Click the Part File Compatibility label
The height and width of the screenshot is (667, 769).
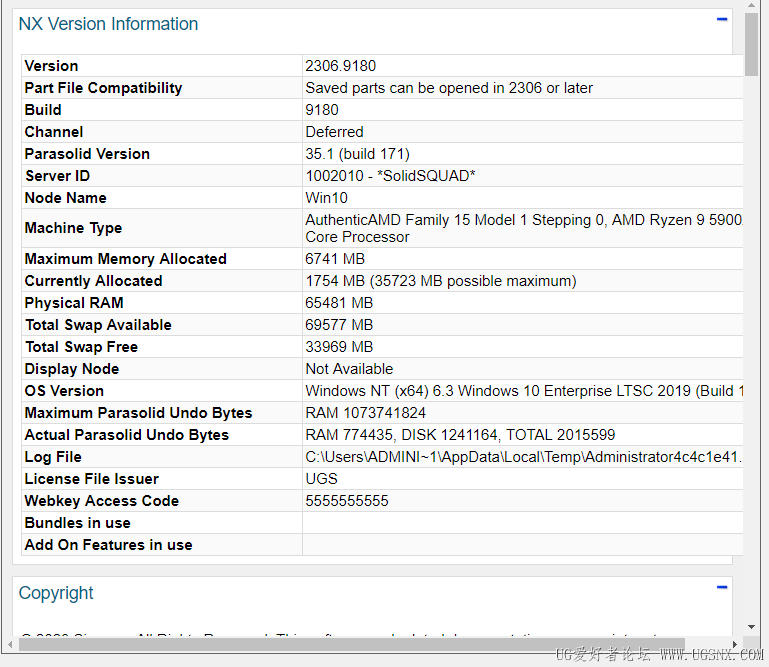point(103,88)
